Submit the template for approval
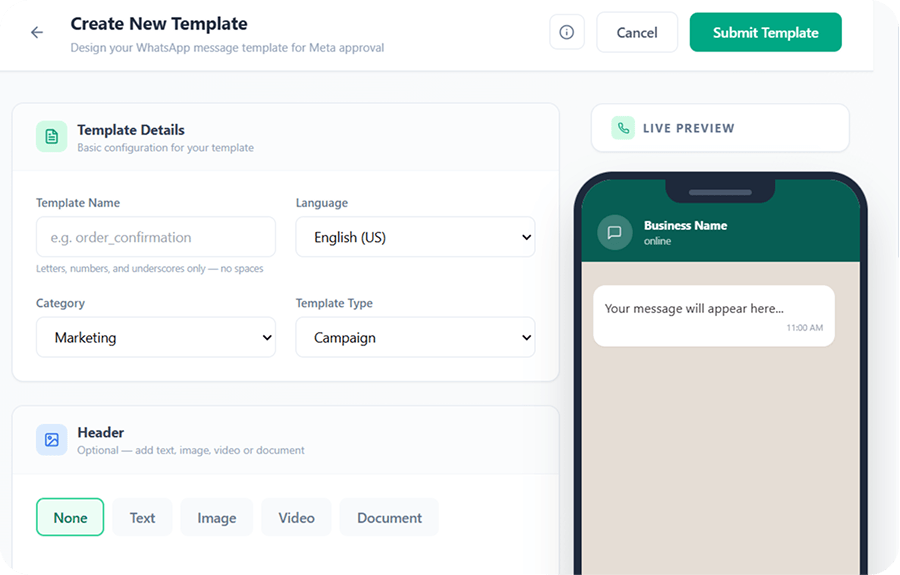Screen dimensions: 900x575 click(x=766, y=33)
